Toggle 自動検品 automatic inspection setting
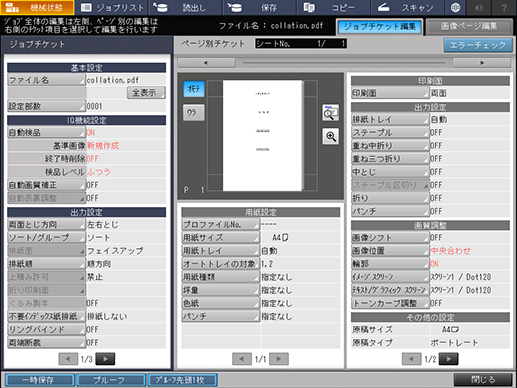The width and height of the screenshot is (517, 388). click(46, 132)
